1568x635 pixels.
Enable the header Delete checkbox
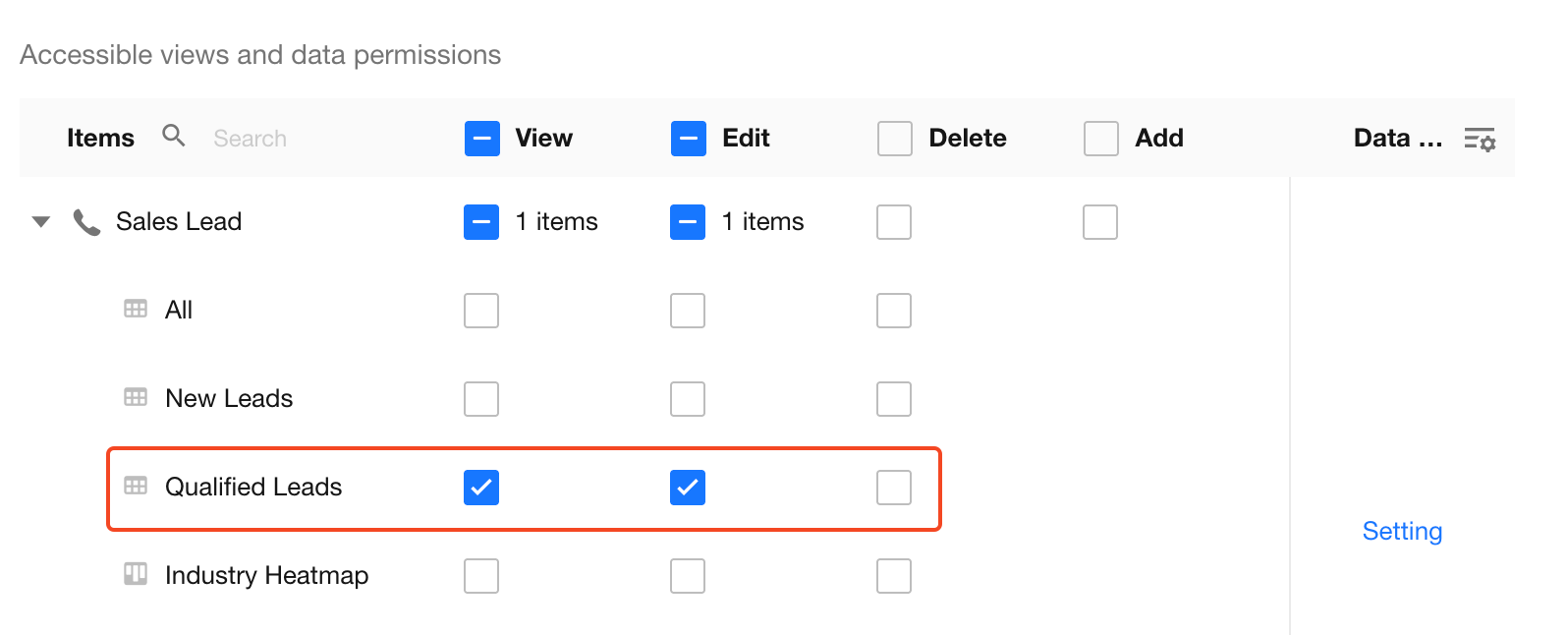[x=895, y=139]
